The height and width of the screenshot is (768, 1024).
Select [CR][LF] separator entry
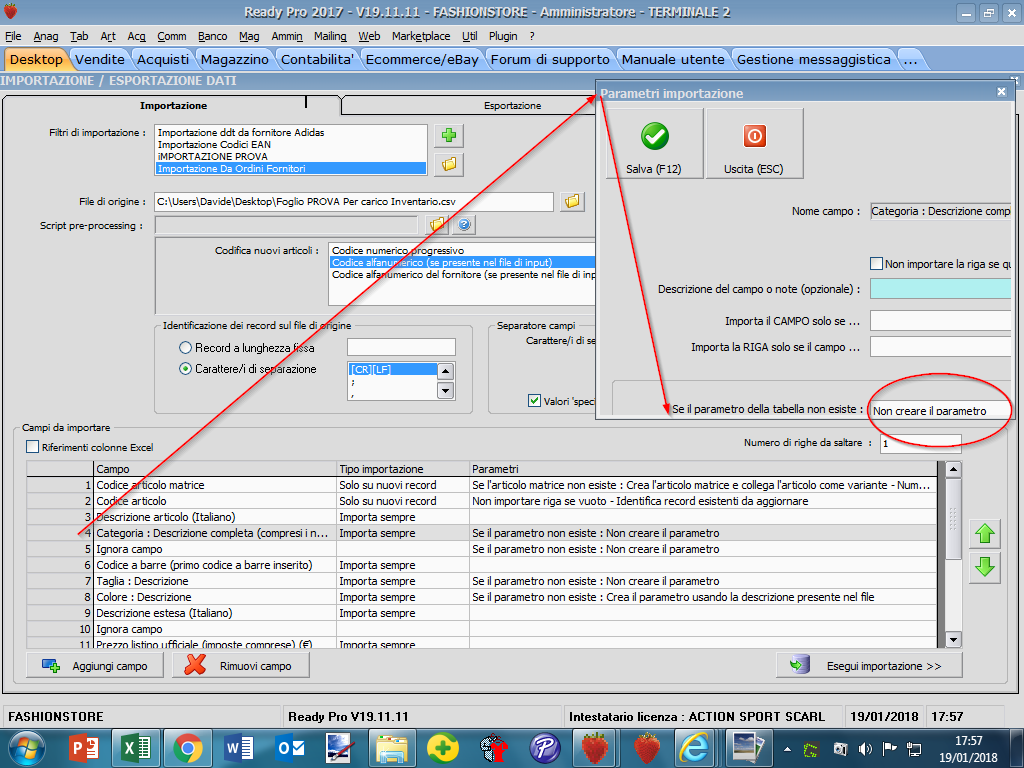(x=392, y=369)
